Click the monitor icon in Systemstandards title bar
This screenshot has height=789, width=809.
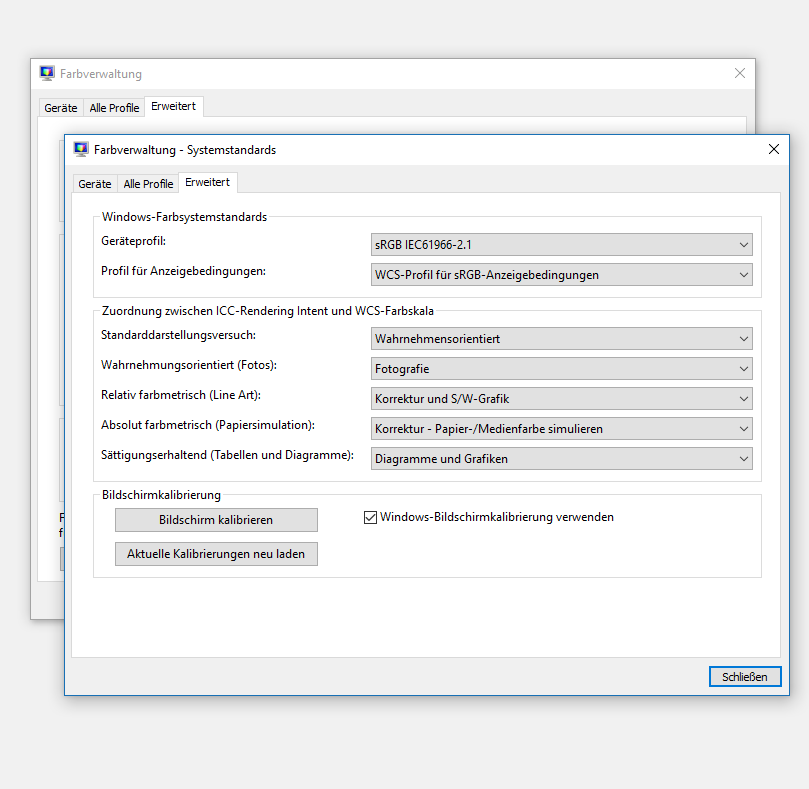click(81, 150)
